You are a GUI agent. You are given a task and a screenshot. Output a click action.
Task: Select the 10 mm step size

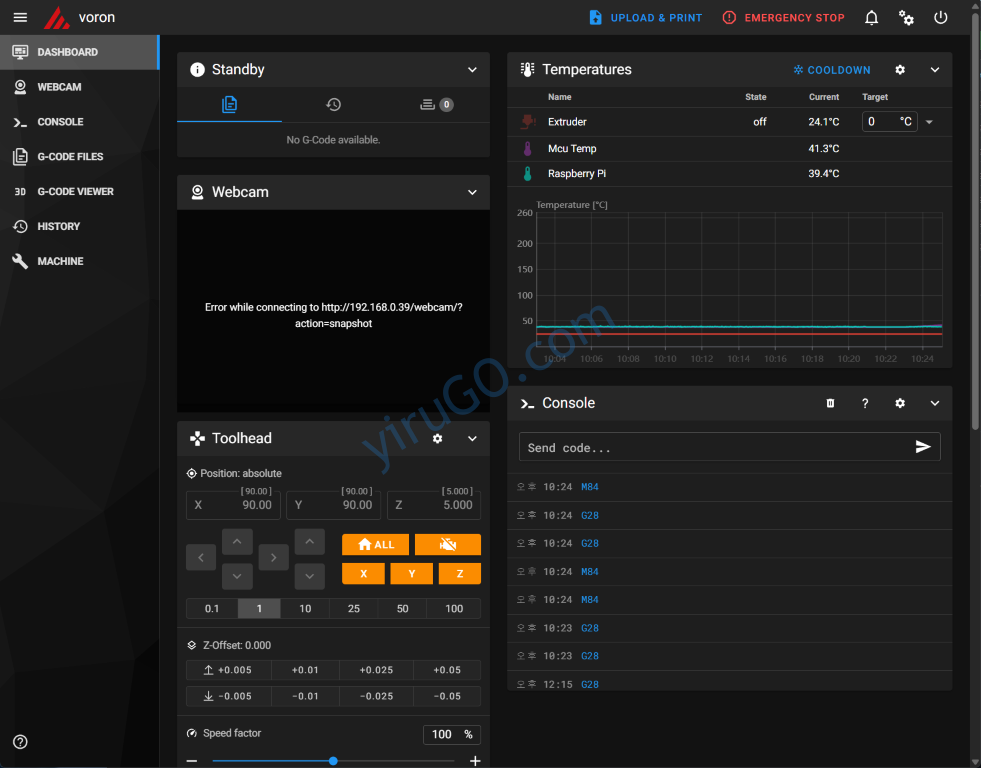coord(305,608)
